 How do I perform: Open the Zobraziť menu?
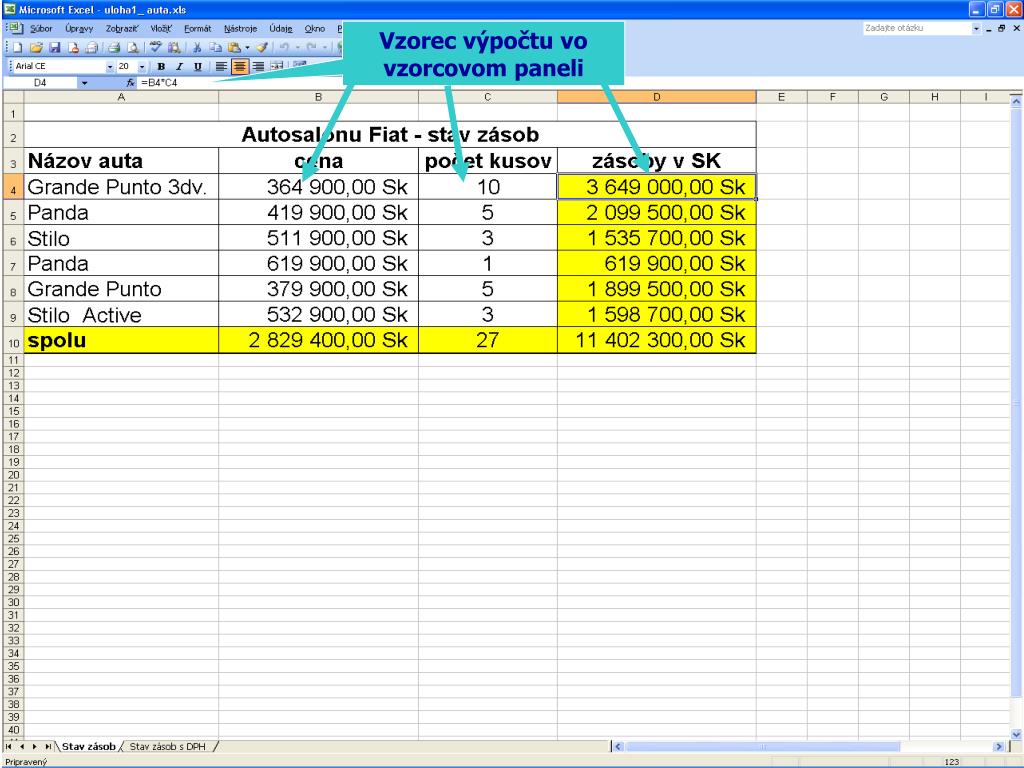coord(121,29)
